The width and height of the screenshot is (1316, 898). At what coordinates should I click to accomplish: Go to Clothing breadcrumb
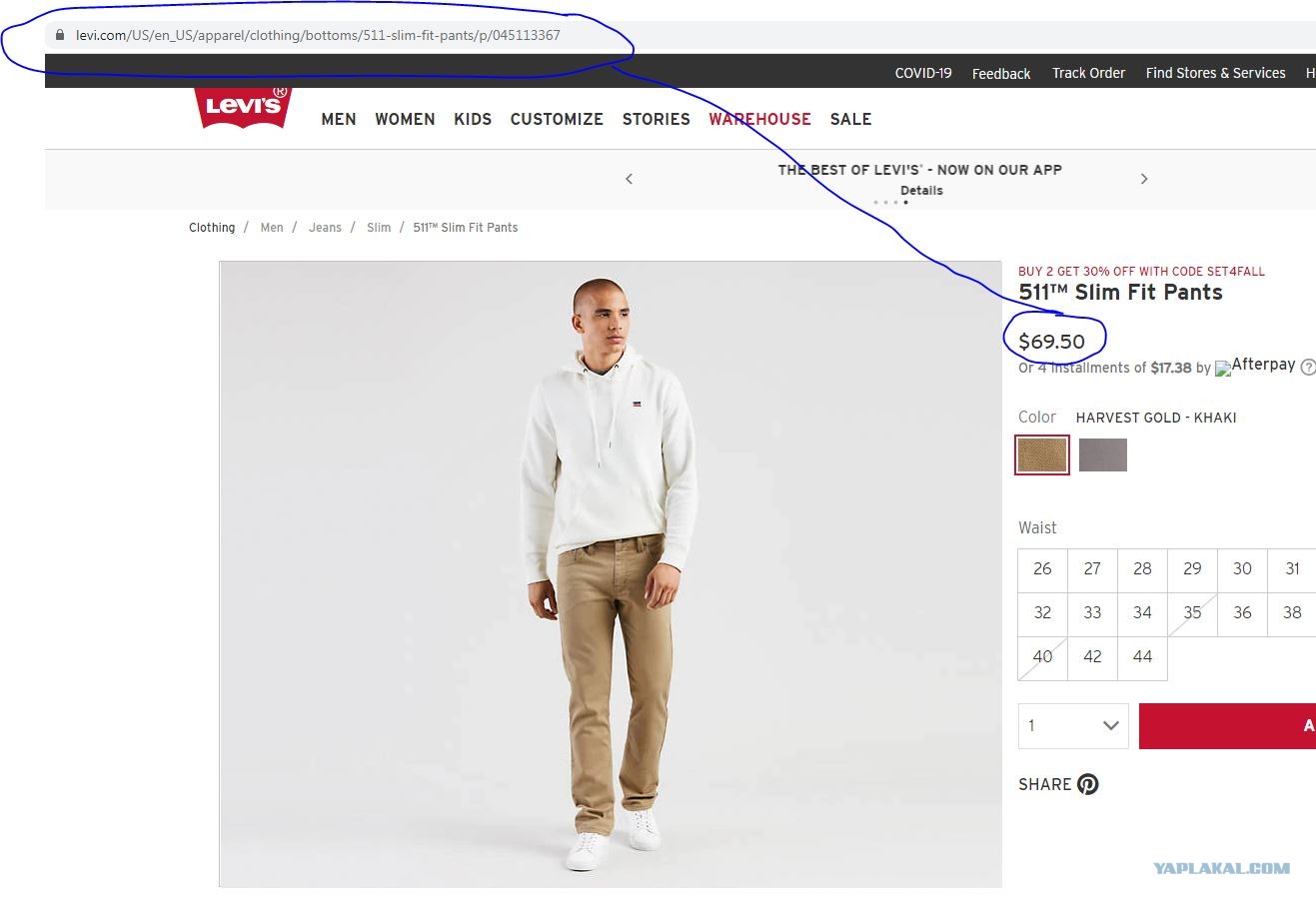coord(212,228)
